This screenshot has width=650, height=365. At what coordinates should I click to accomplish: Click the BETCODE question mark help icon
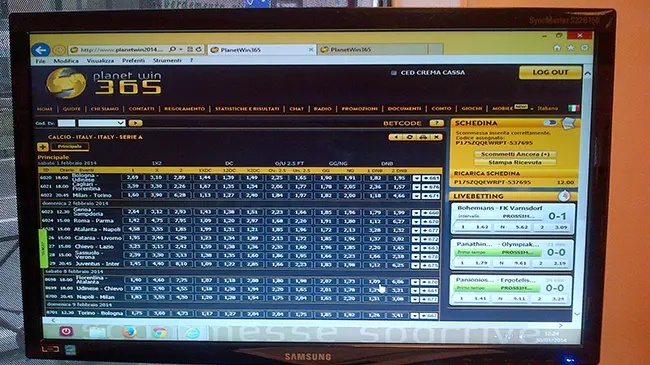[x=437, y=123]
